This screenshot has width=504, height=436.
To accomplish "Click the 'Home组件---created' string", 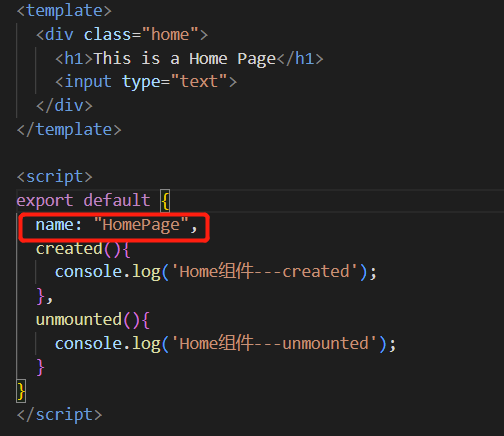I will [265, 272].
